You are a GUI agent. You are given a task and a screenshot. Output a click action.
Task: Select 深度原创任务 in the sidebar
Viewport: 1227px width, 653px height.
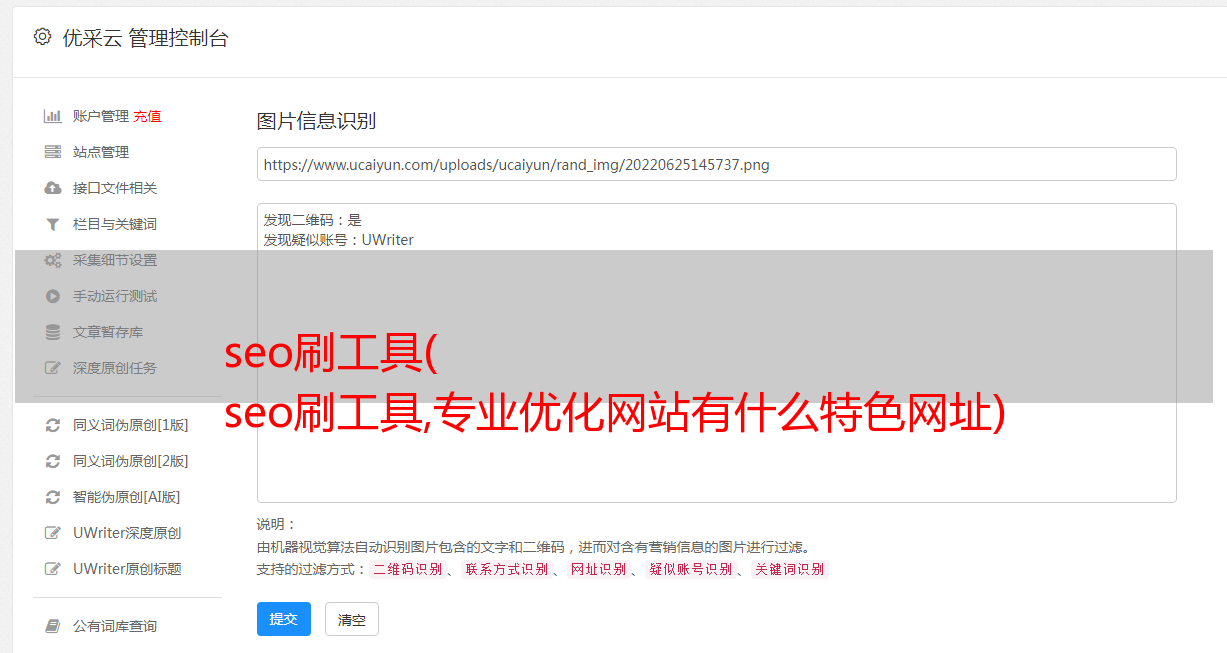click(115, 368)
